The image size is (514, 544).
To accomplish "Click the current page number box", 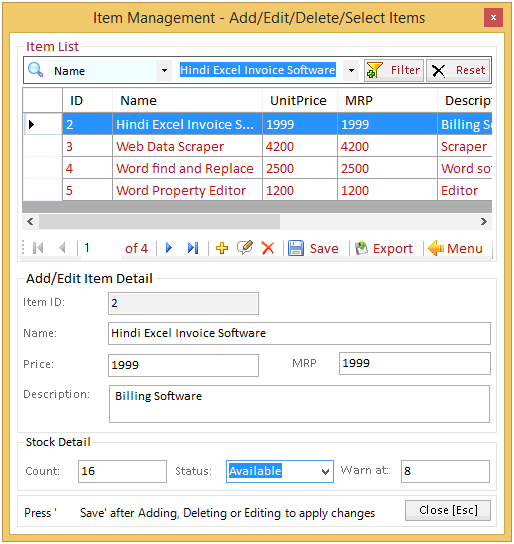I will [x=101, y=248].
